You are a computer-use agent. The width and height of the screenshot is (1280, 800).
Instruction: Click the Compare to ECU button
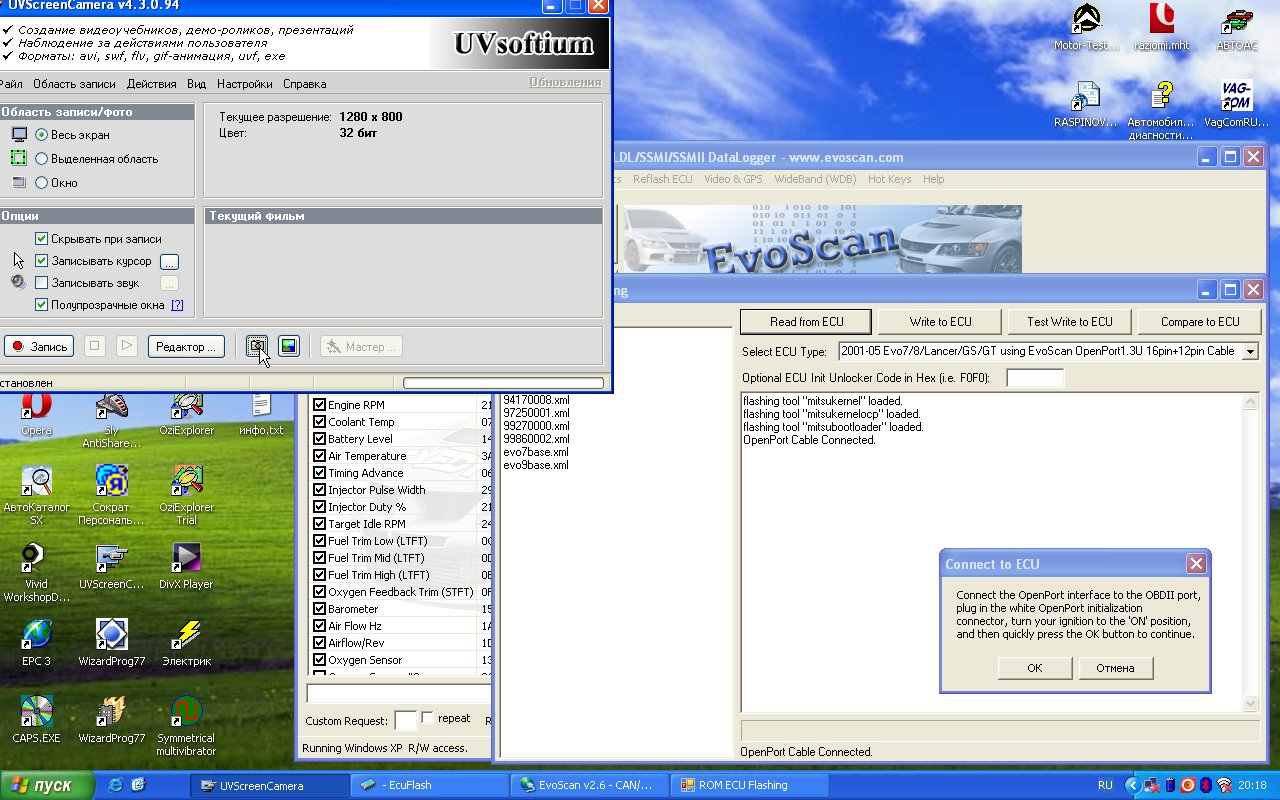tap(1200, 322)
